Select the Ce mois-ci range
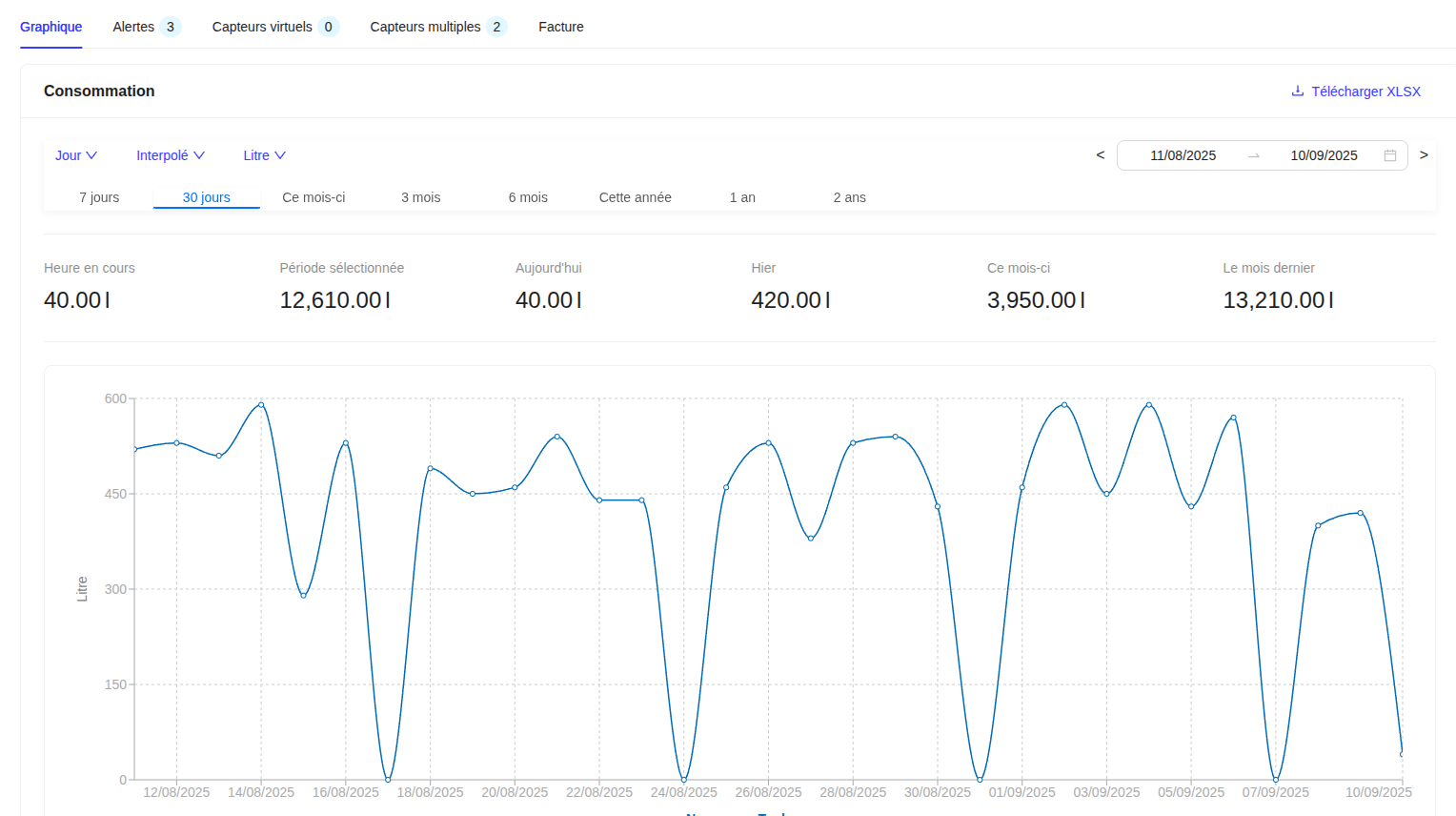The height and width of the screenshot is (816, 1456). pos(313,197)
